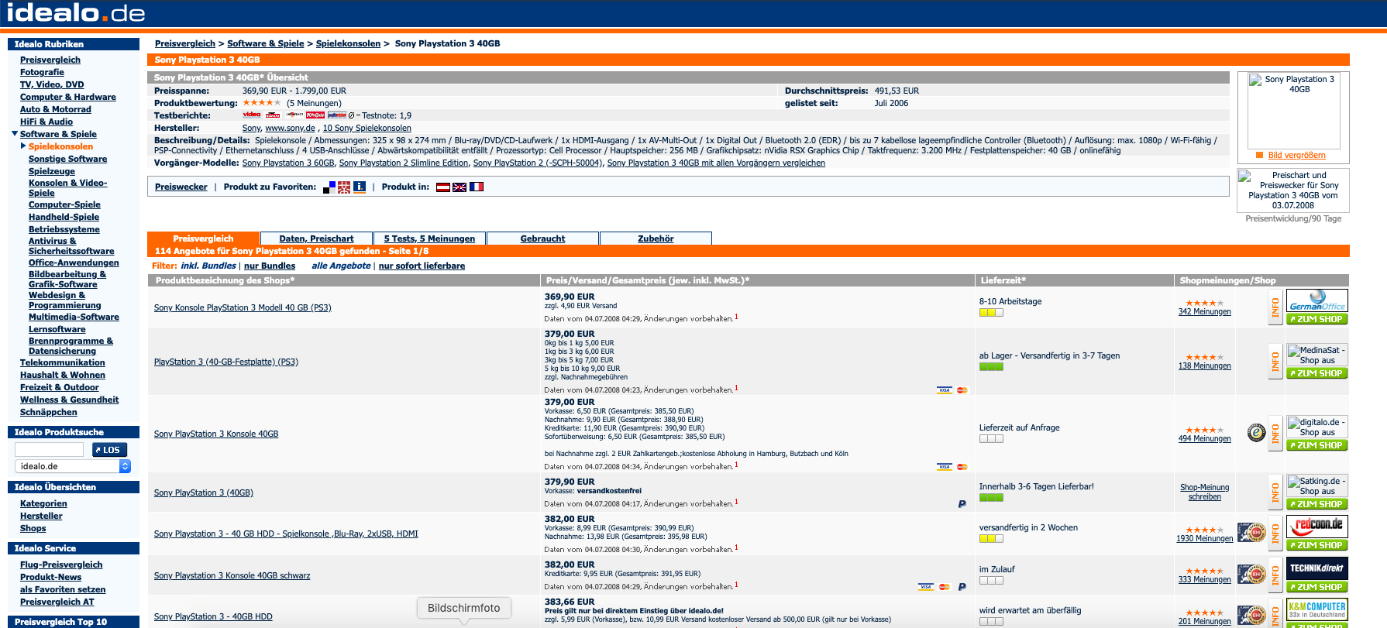Click the Idealo Produktsuche input field

point(50,450)
